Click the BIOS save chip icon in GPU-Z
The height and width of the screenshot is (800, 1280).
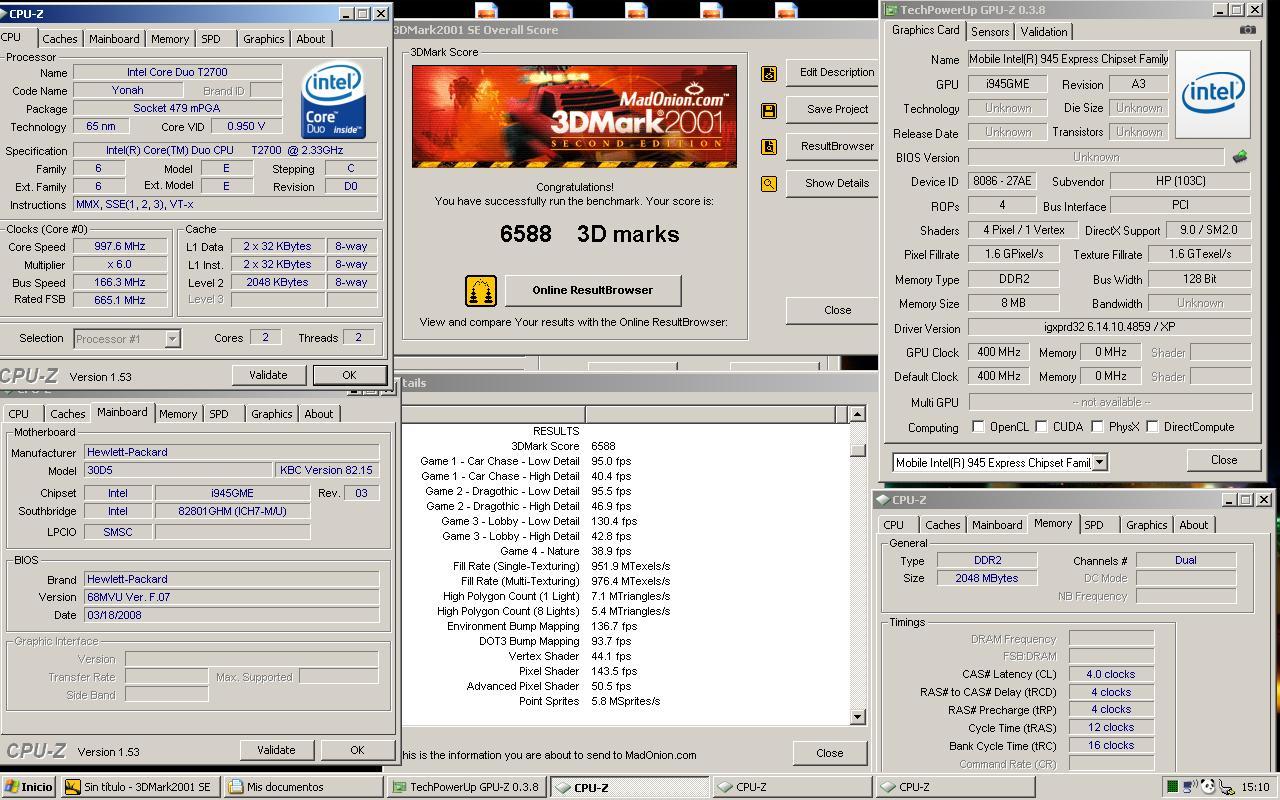1239,157
